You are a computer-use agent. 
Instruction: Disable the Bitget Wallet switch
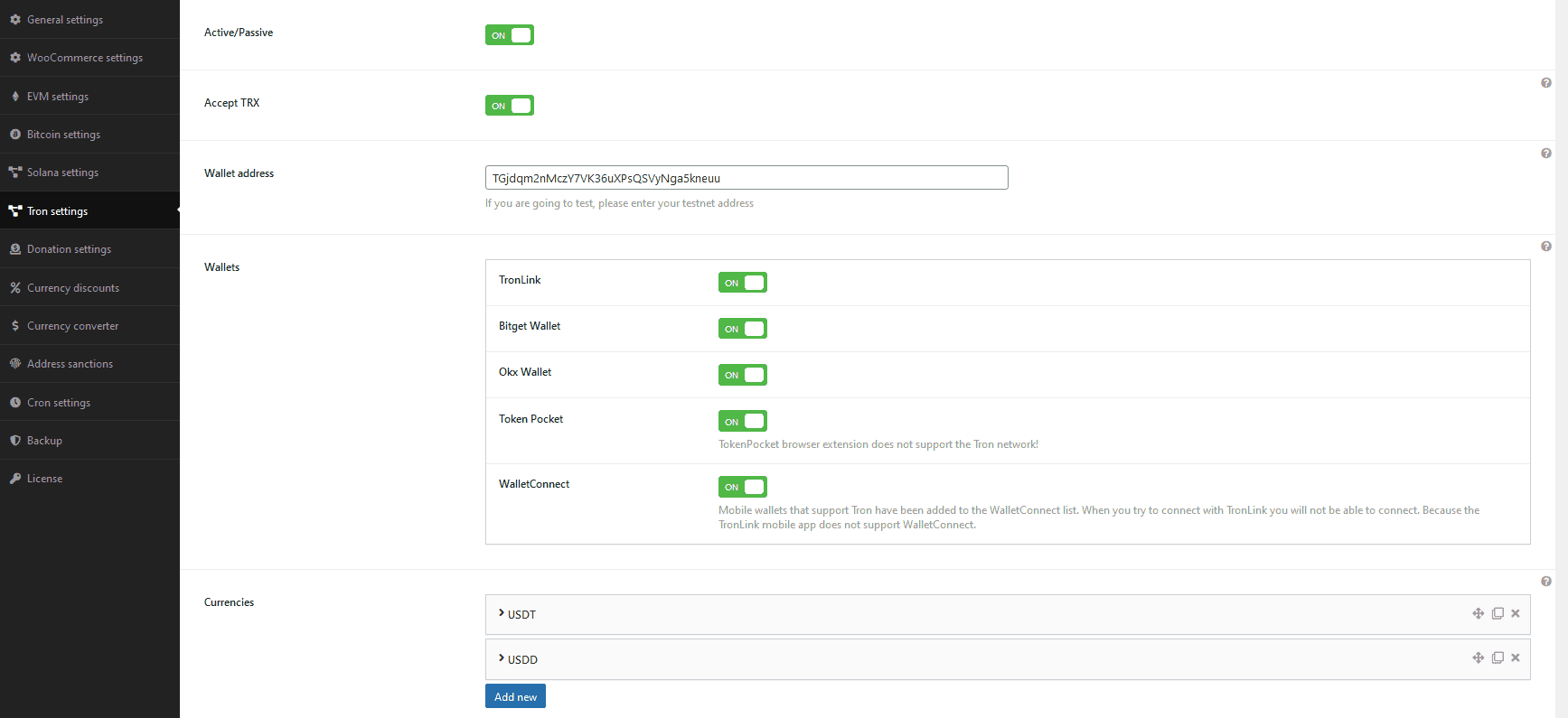pos(743,329)
